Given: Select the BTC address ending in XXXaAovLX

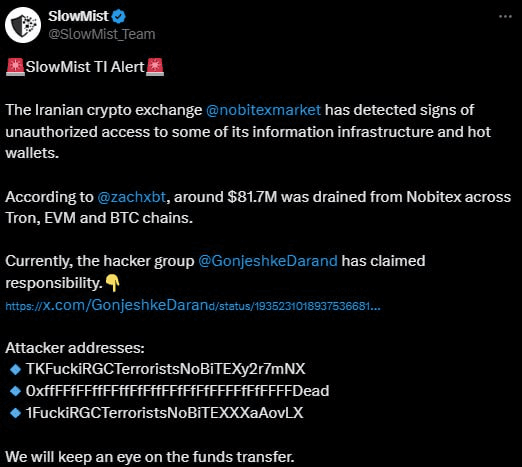Looking at the screenshot, I should (165, 413).
